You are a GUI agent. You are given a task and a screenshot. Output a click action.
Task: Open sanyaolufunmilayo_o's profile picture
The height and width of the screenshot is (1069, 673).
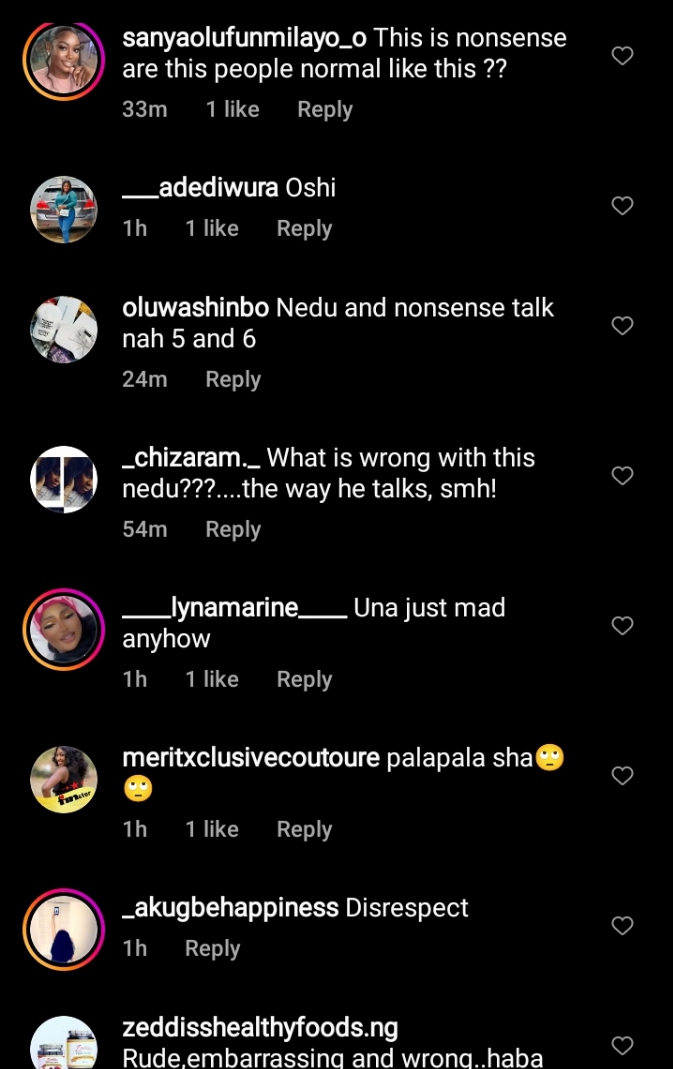64,60
